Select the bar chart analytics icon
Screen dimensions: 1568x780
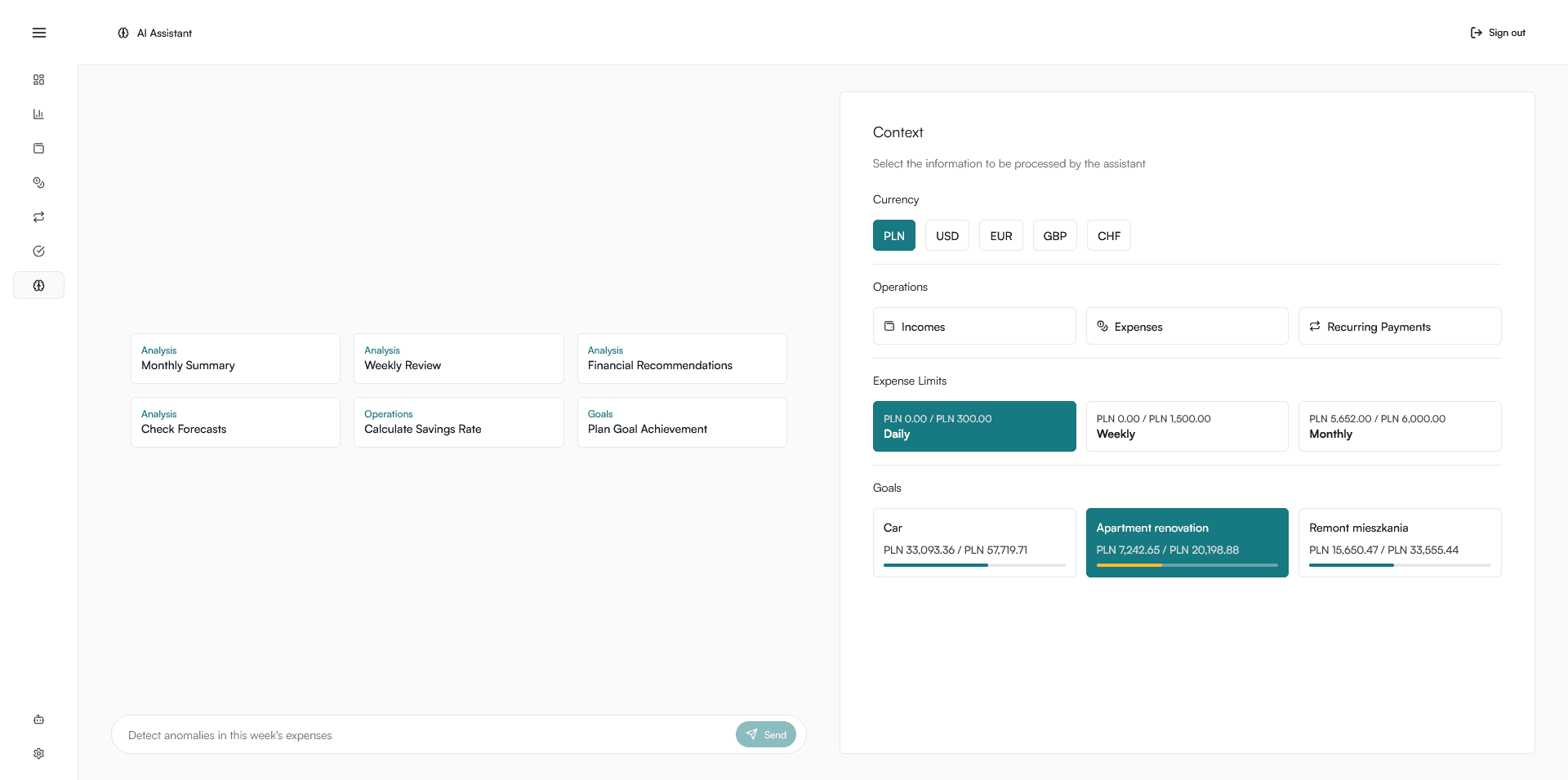38,114
